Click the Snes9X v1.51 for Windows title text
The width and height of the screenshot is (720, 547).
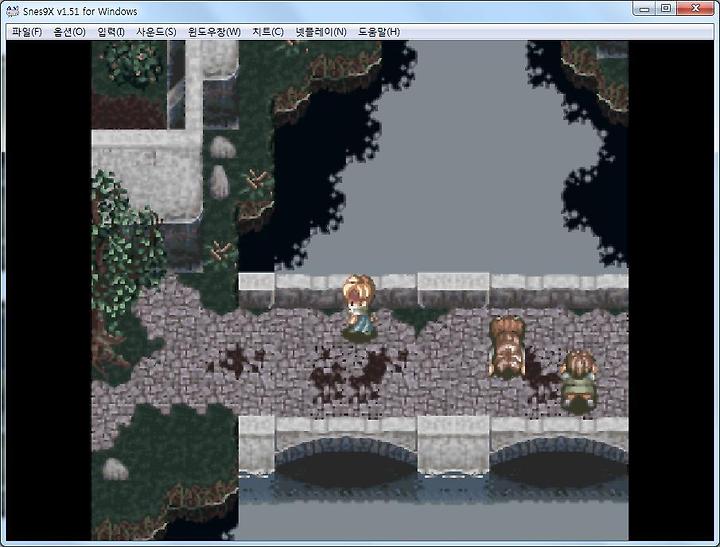[x=80, y=11]
